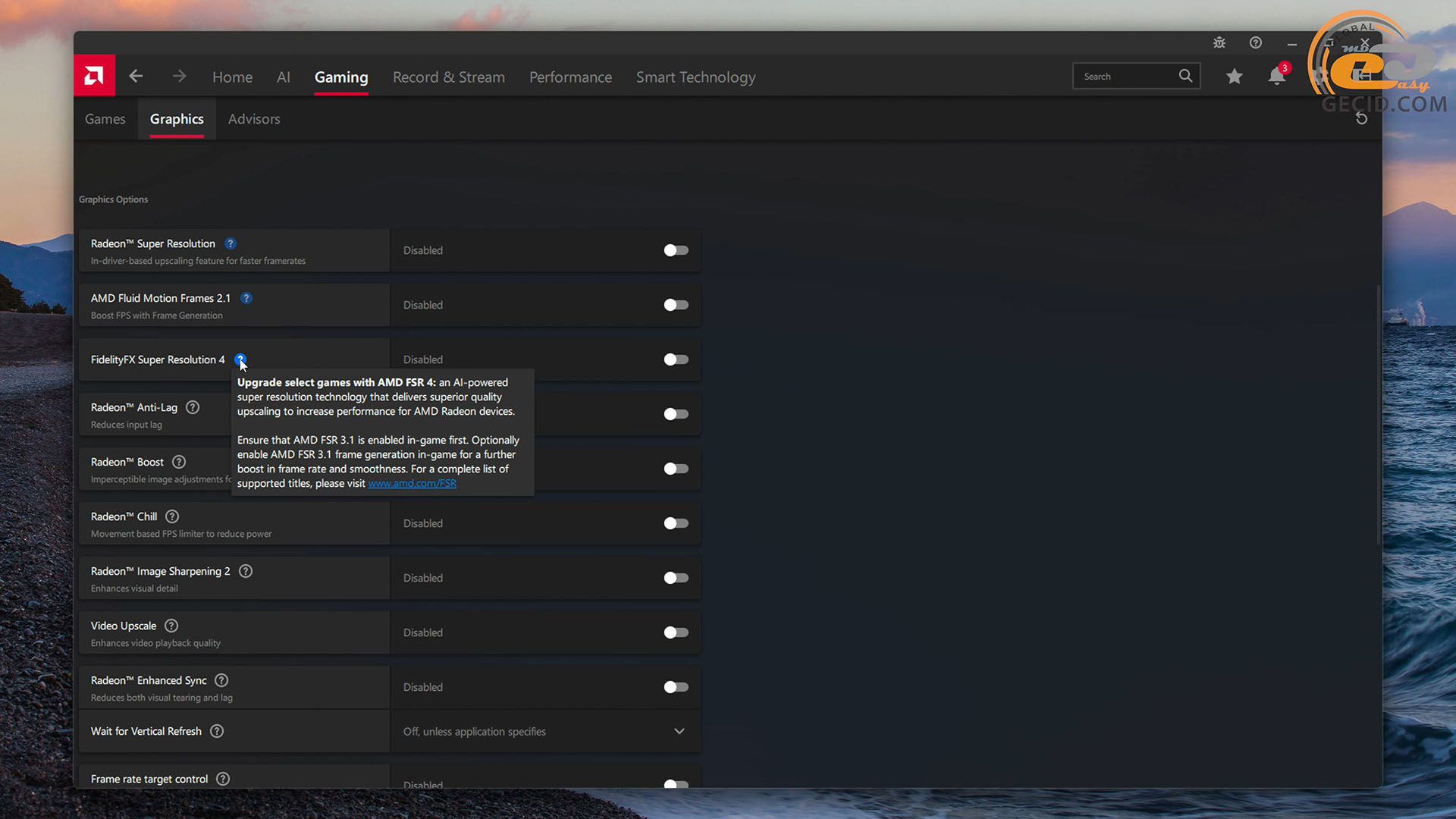
Task: Open favorites star icon
Action: [x=1235, y=77]
